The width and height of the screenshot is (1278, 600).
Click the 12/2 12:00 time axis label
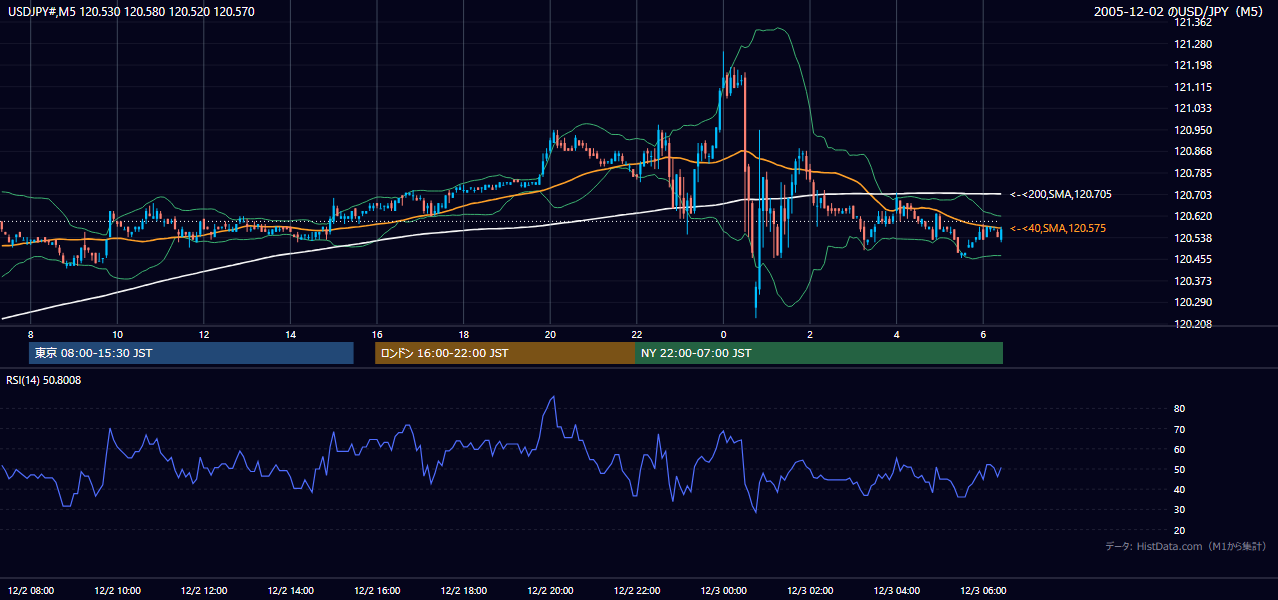(204, 590)
